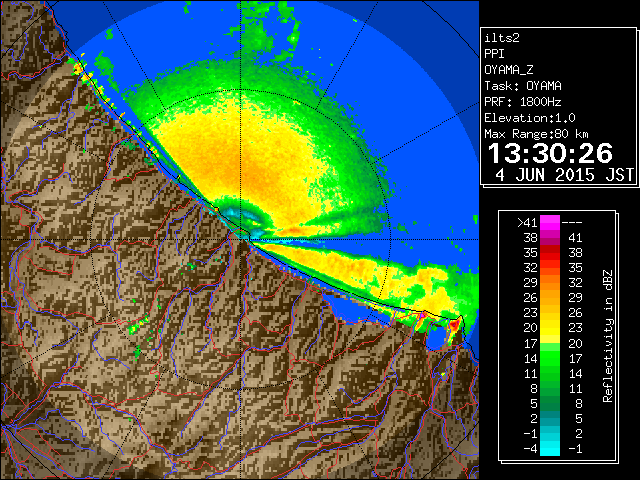Pick the bright magenta >41 dBZ color band

point(550,223)
